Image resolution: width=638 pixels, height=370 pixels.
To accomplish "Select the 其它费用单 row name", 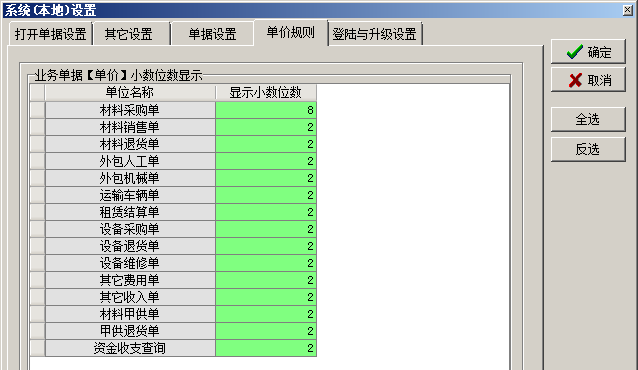I will click(130, 280).
